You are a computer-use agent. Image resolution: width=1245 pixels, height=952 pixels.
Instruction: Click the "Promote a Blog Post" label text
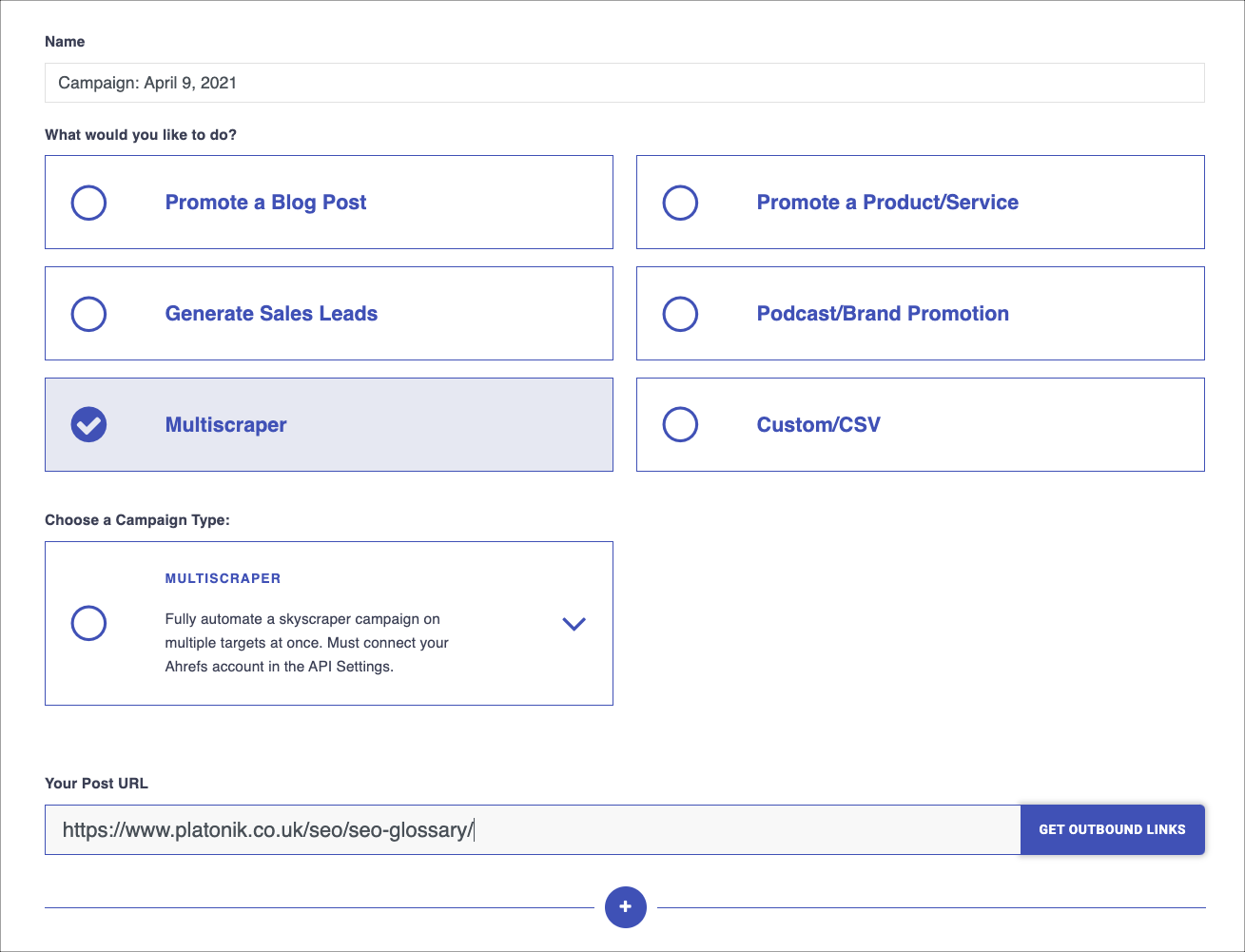pos(265,203)
